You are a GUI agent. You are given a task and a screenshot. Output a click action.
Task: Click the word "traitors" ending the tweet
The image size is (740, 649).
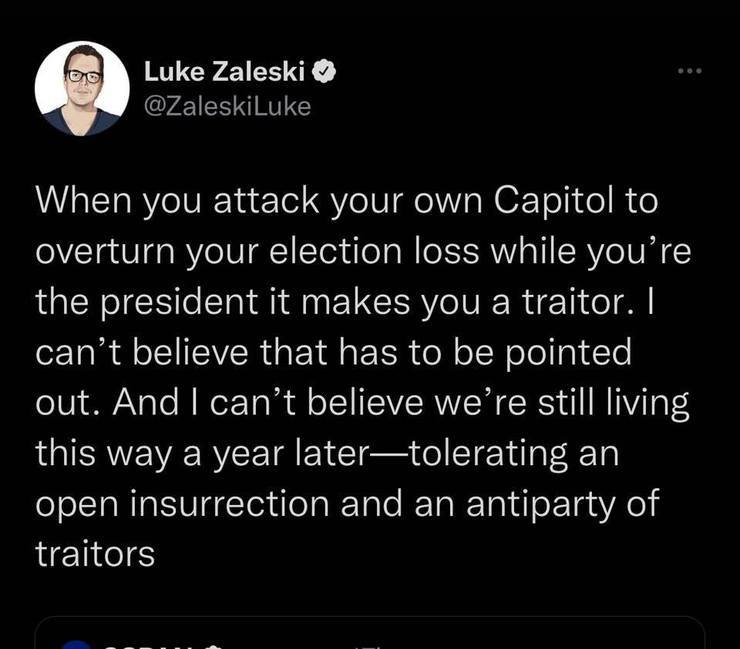click(95, 553)
